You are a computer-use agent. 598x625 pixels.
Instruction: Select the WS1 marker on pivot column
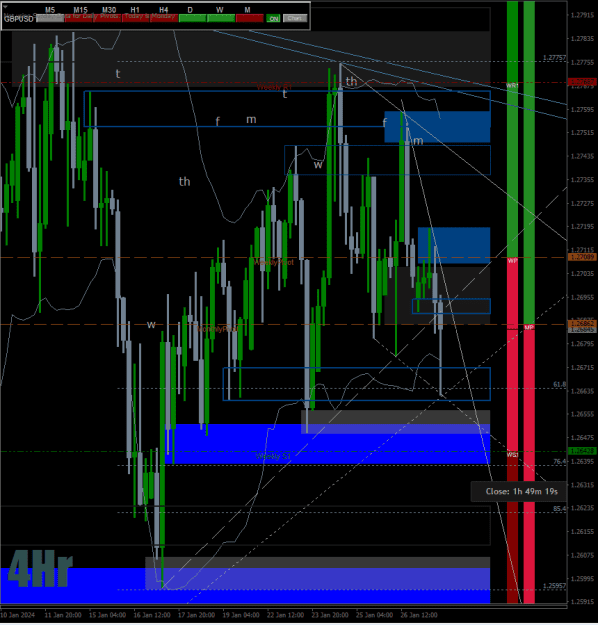(512, 455)
